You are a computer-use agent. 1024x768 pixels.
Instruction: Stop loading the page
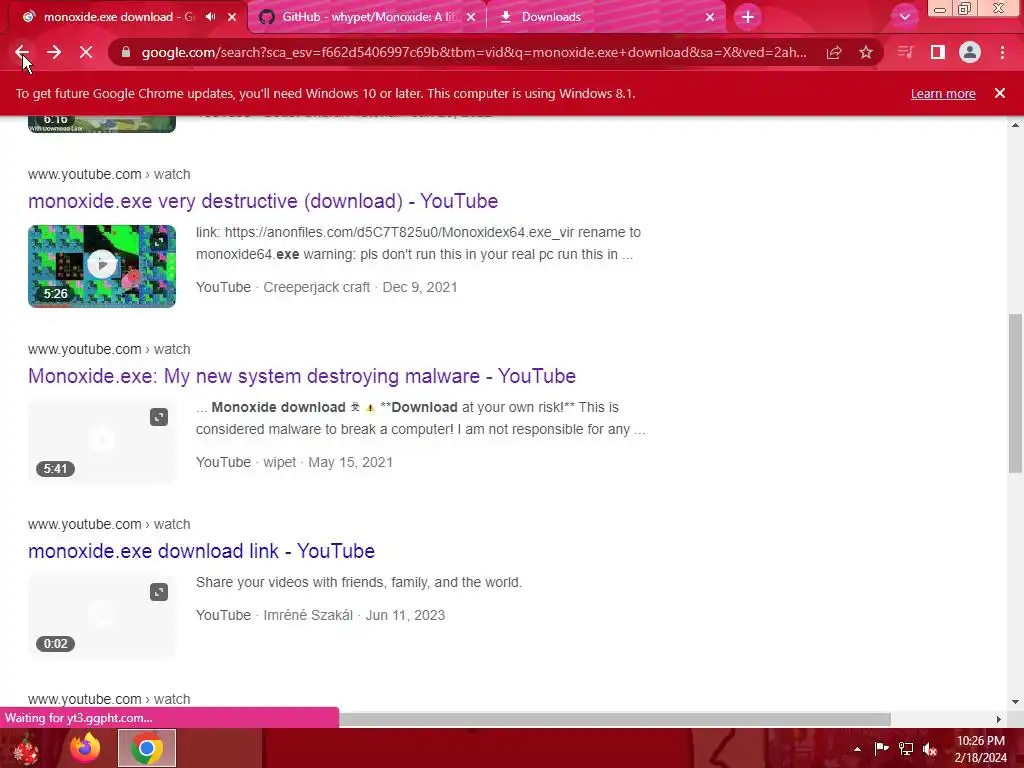coord(86,52)
